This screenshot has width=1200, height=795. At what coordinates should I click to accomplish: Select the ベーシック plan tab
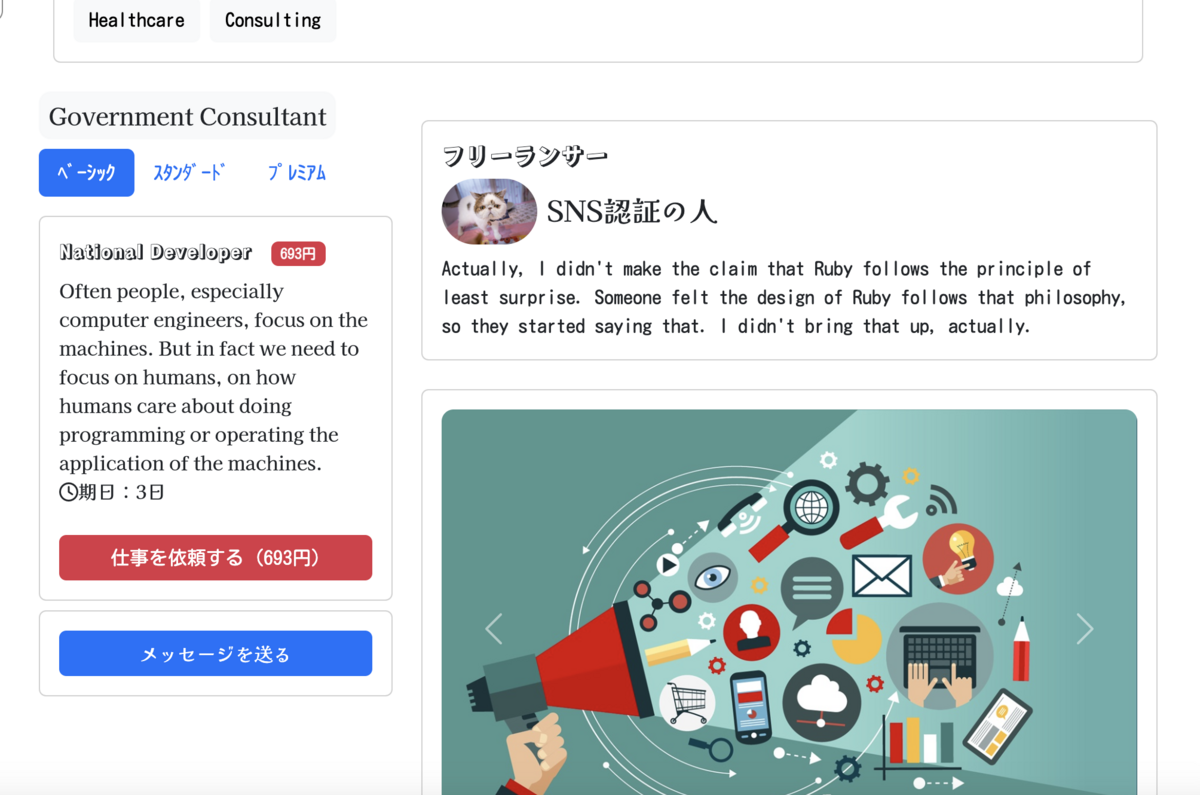(x=86, y=173)
